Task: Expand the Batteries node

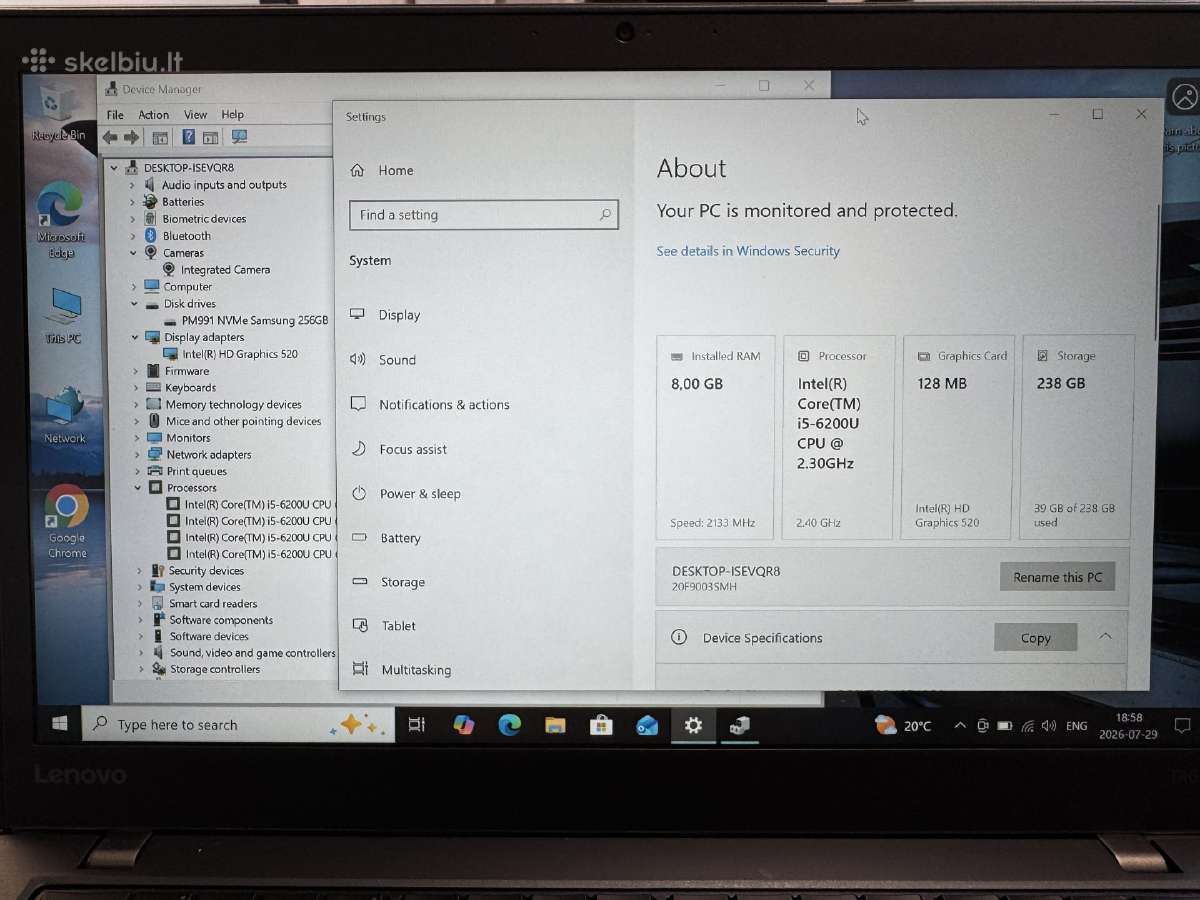Action: [x=132, y=202]
